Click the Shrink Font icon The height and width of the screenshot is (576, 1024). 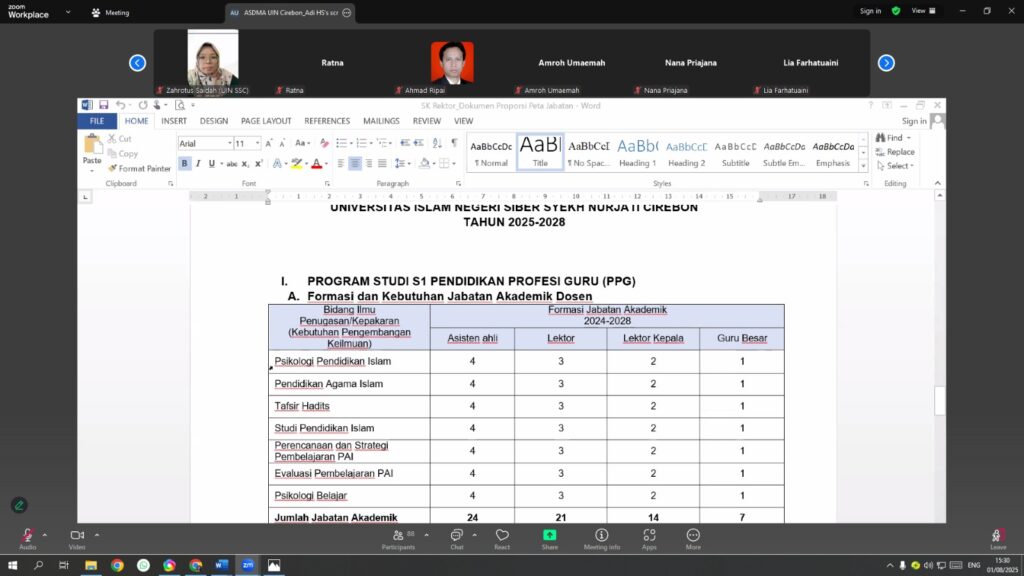click(282, 144)
